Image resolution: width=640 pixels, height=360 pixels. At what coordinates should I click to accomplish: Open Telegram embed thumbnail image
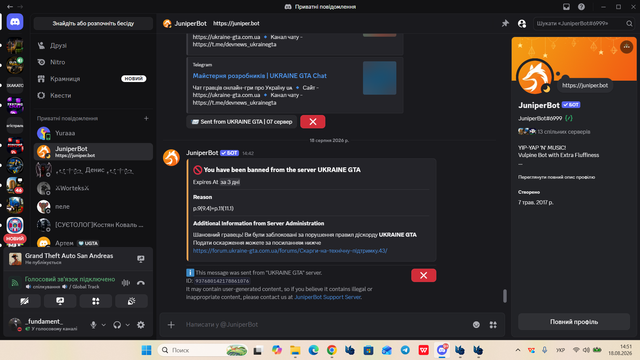tap(380, 78)
